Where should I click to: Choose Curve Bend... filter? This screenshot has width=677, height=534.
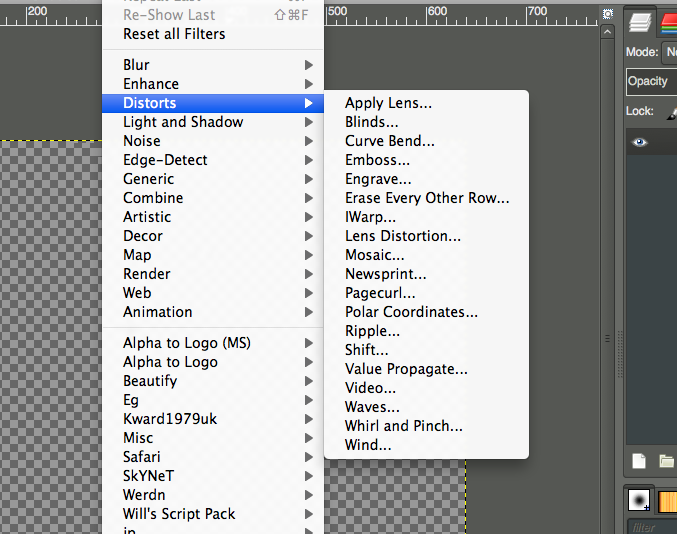point(426,141)
